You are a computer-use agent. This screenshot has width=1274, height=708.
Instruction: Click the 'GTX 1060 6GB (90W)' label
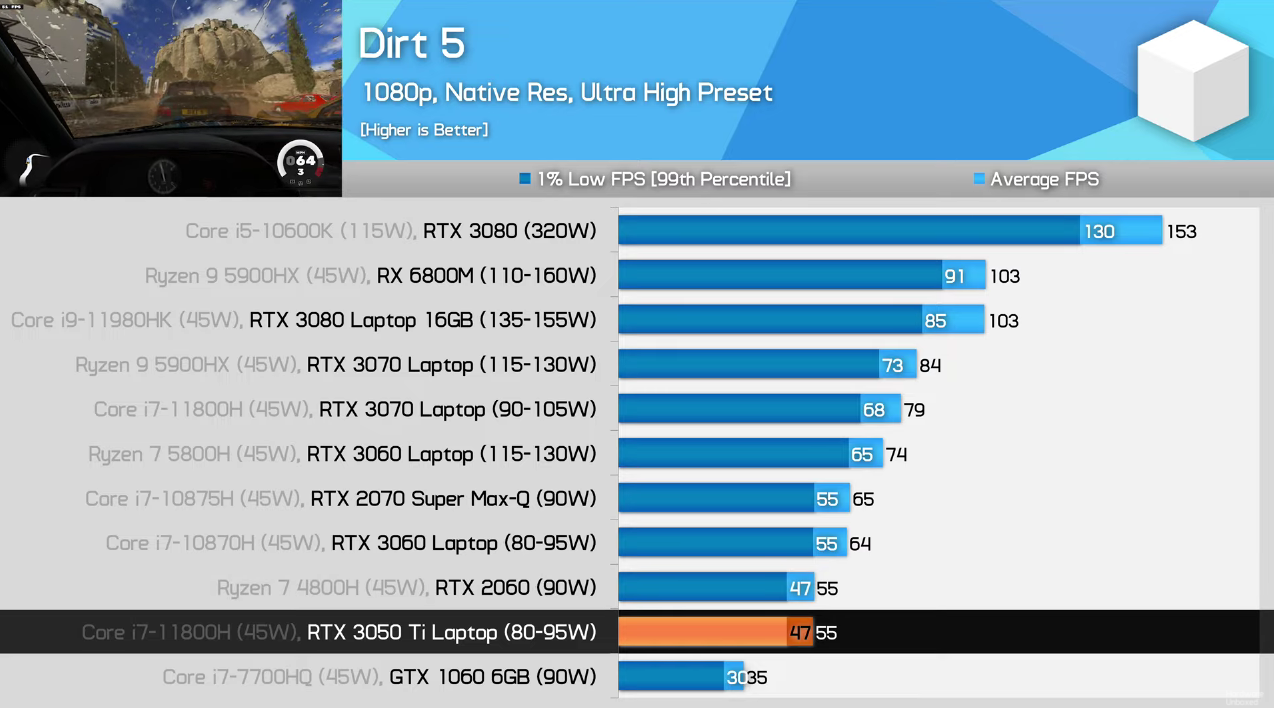[493, 677]
